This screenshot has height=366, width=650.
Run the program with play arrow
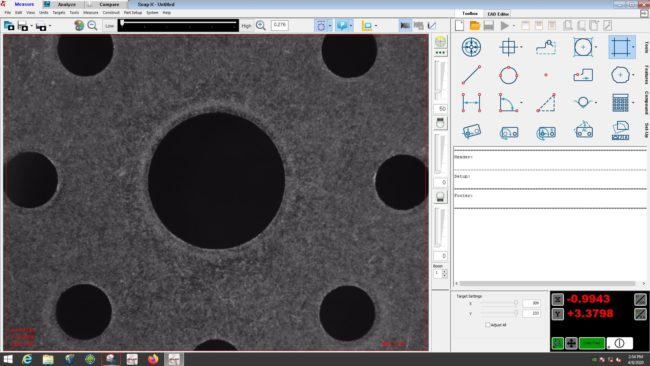(504, 26)
